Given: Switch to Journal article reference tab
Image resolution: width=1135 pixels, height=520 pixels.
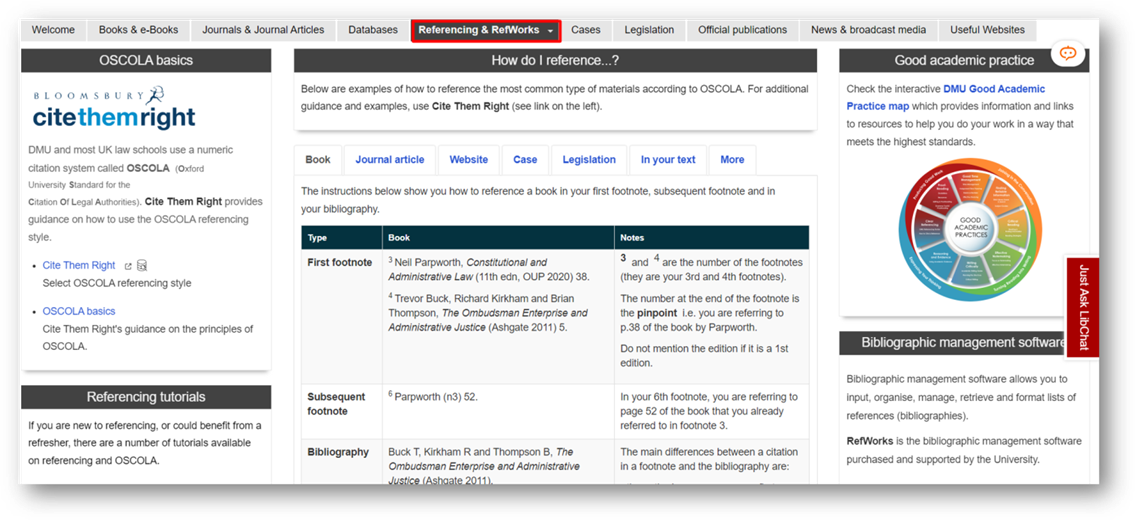Looking at the screenshot, I should [x=389, y=160].
